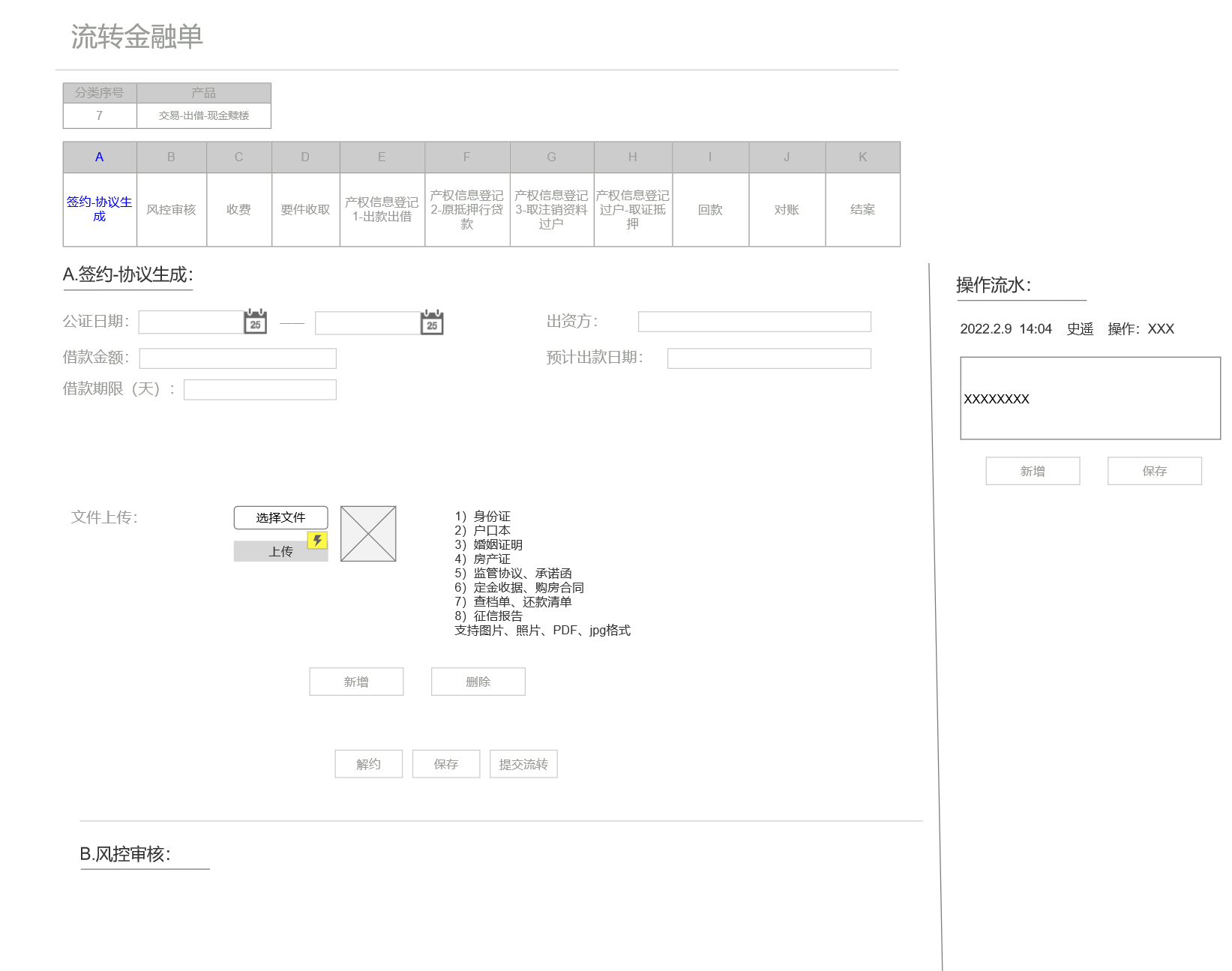This screenshot has height=971, width=1232.
Task: Select step G 产权信息登记3-取注销资料过户
Action: point(552,209)
